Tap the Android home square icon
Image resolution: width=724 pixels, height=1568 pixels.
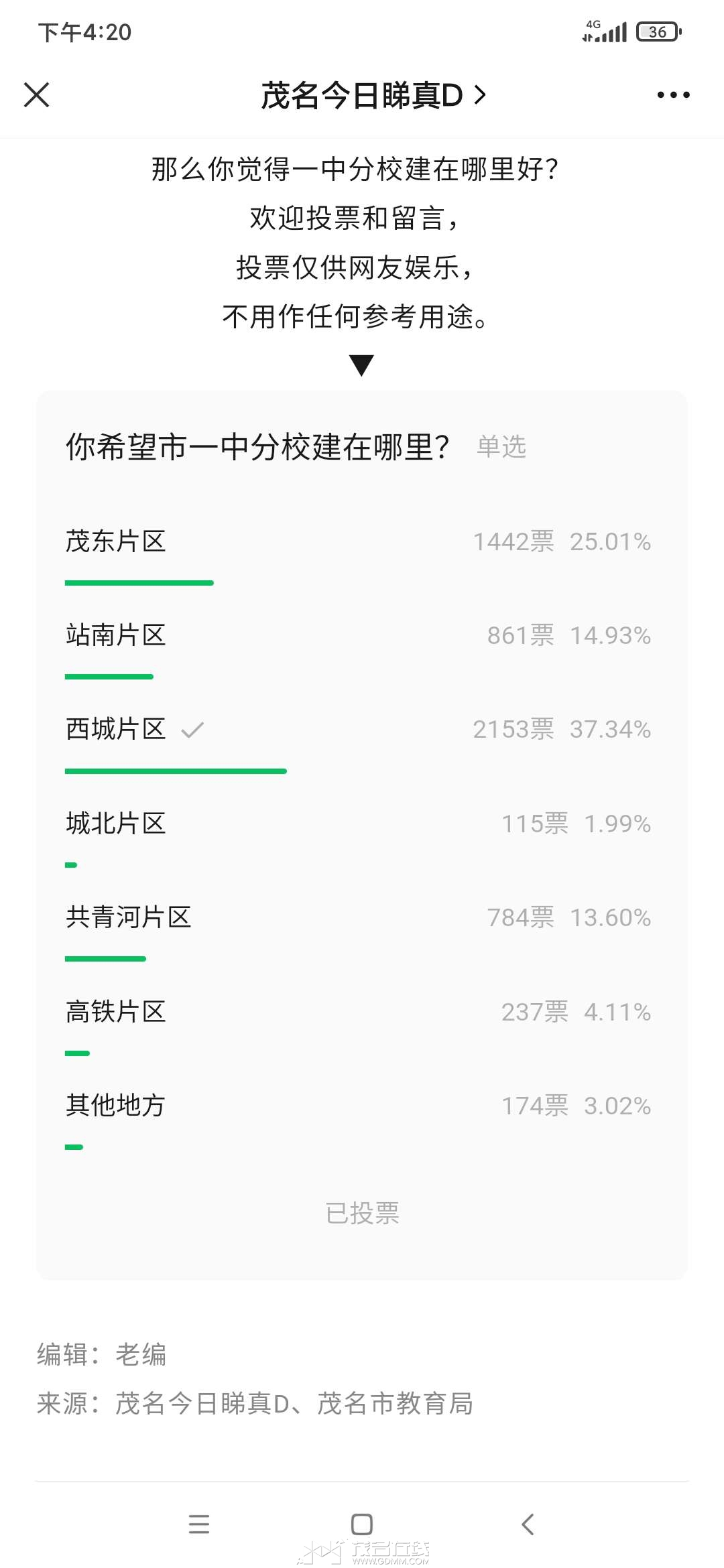pos(362,1524)
